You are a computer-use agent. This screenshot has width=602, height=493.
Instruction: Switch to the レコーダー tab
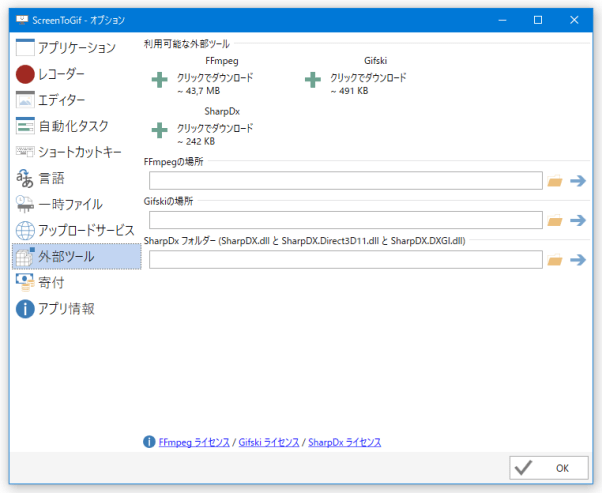(x=75, y=74)
